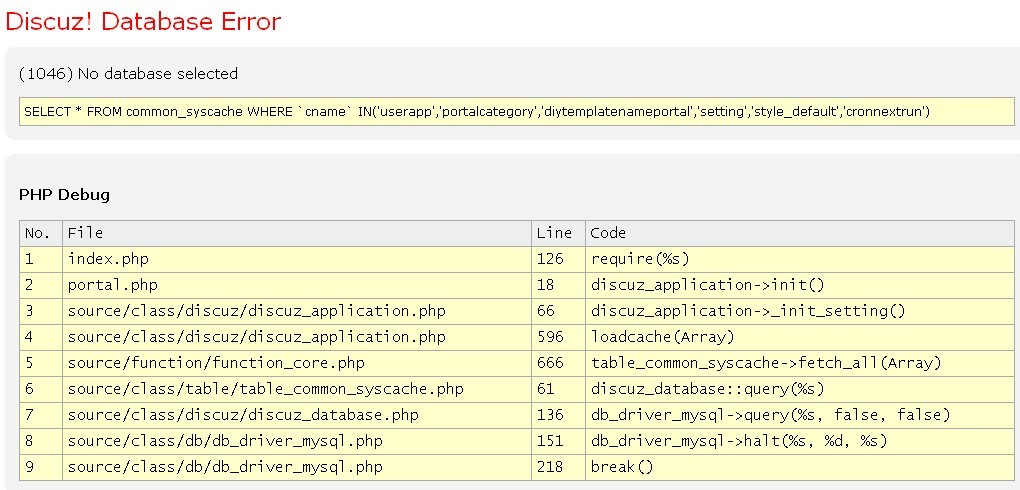Click the 'File' column header
Viewport: 1020px width, 490px height.
click(x=297, y=233)
